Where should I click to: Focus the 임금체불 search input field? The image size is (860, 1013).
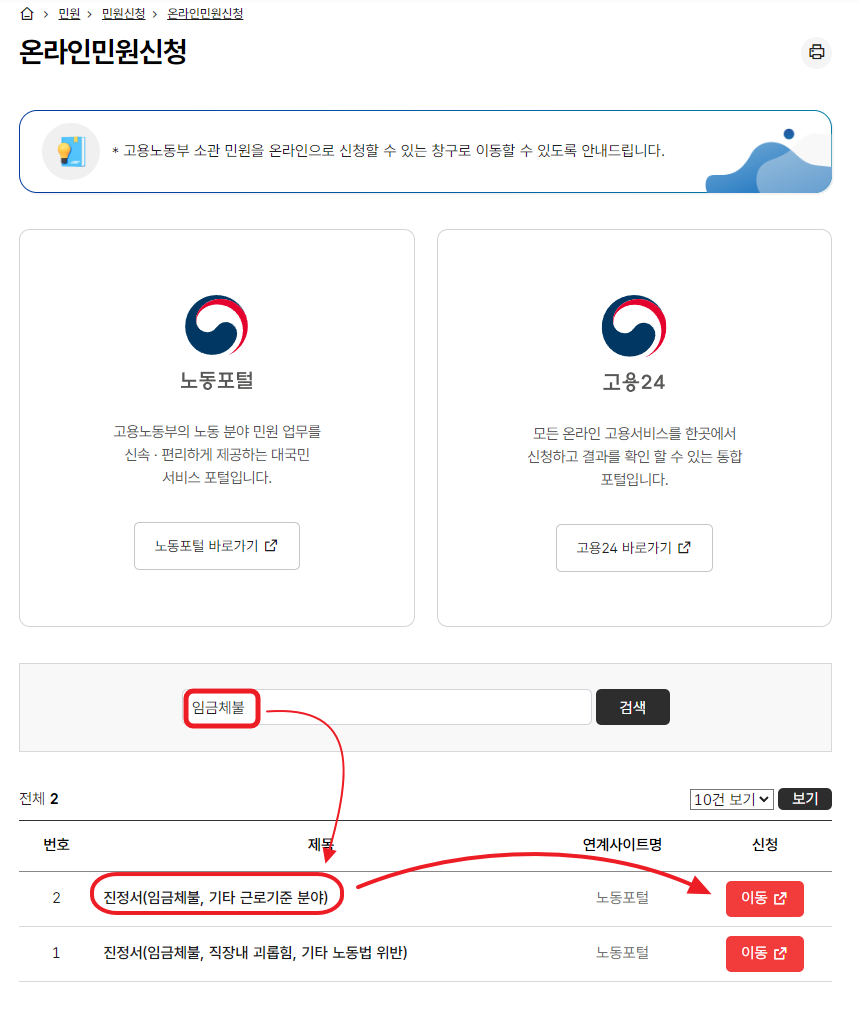388,707
